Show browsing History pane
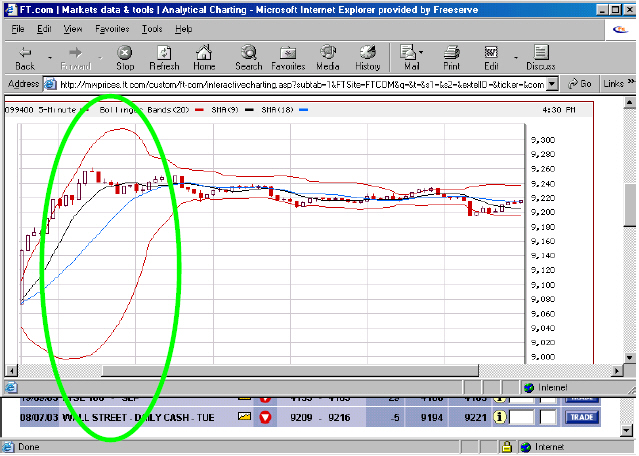 coord(368,58)
